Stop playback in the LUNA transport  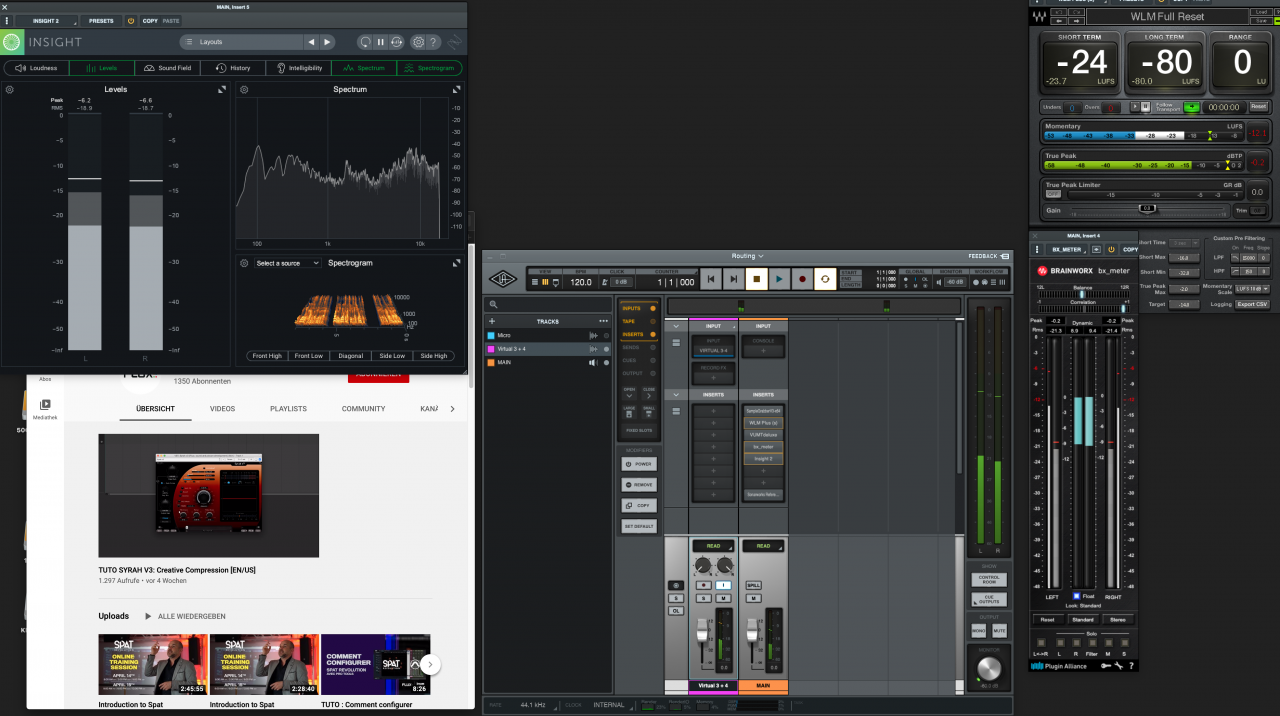[x=757, y=279]
